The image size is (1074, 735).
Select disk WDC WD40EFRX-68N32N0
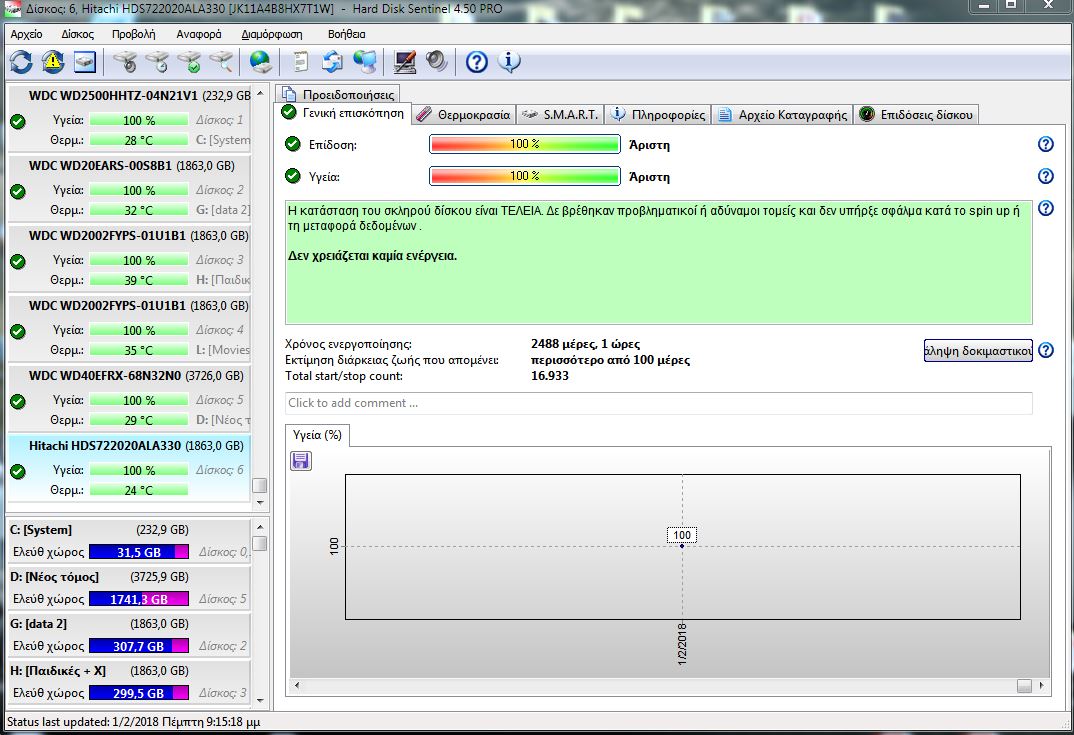pos(129,398)
